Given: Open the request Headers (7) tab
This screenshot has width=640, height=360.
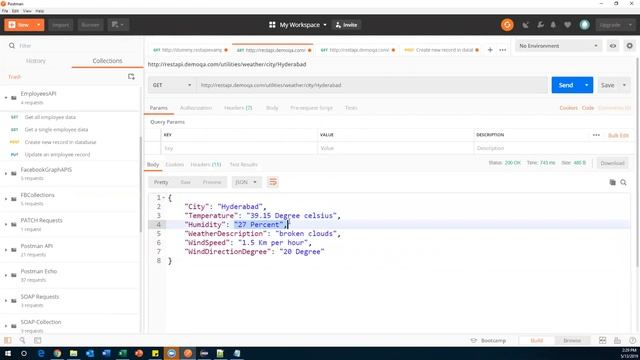Looking at the screenshot, I should 238,108.
